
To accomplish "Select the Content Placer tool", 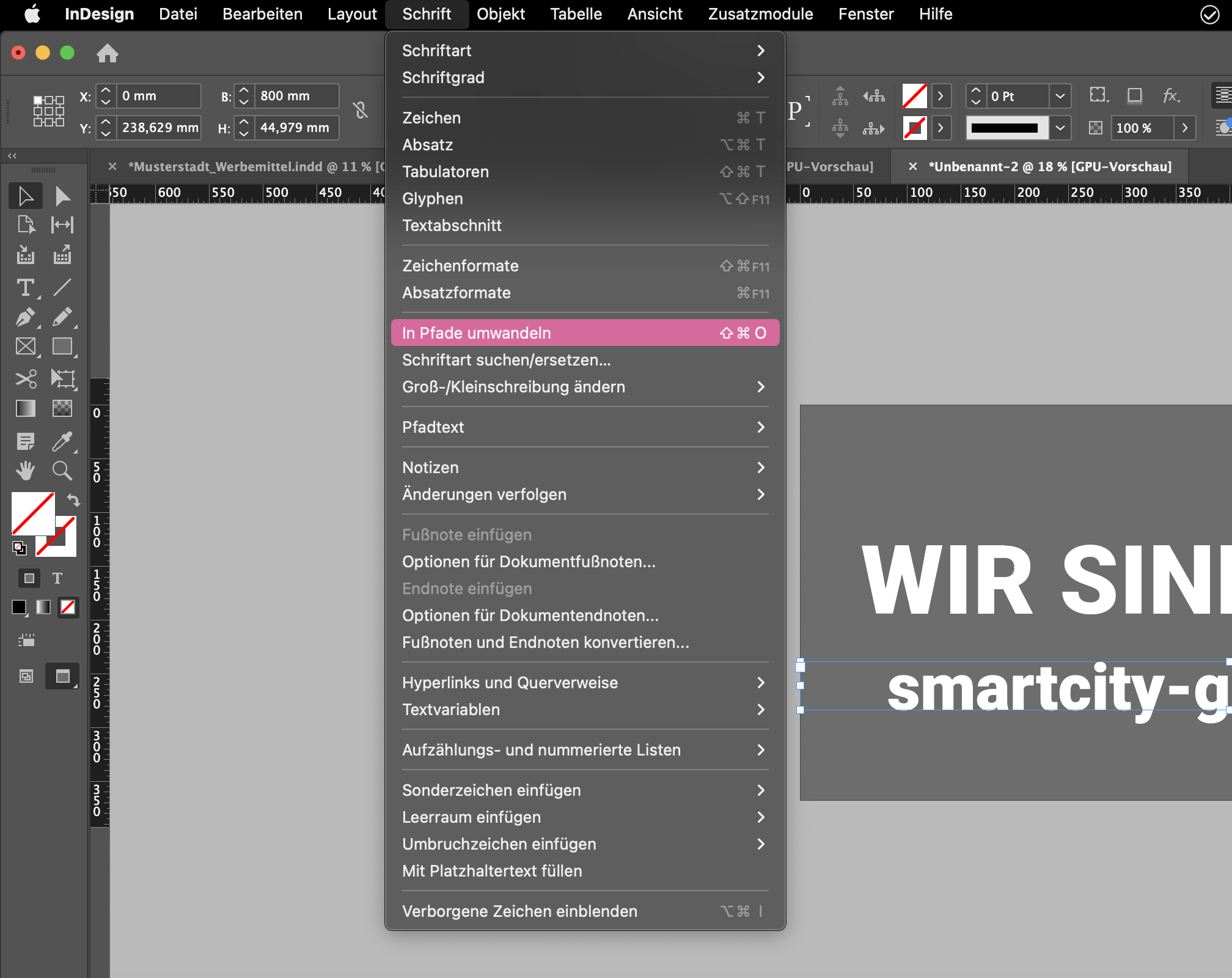I will point(62,255).
